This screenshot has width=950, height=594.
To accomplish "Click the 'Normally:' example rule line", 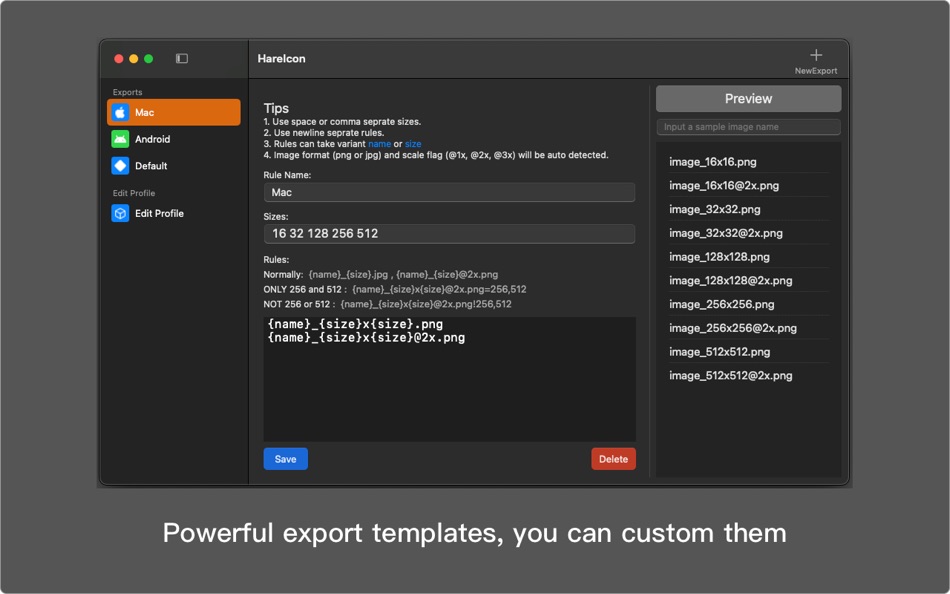I will pyautogui.click(x=380, y=275).
